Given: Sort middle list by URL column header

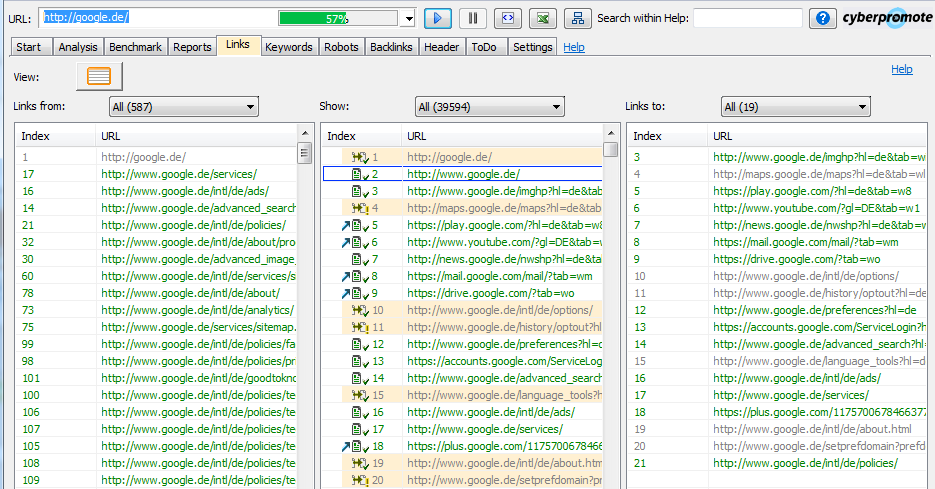Looking at the screenshot, I should pyautogui.click(x=502, y=136).
